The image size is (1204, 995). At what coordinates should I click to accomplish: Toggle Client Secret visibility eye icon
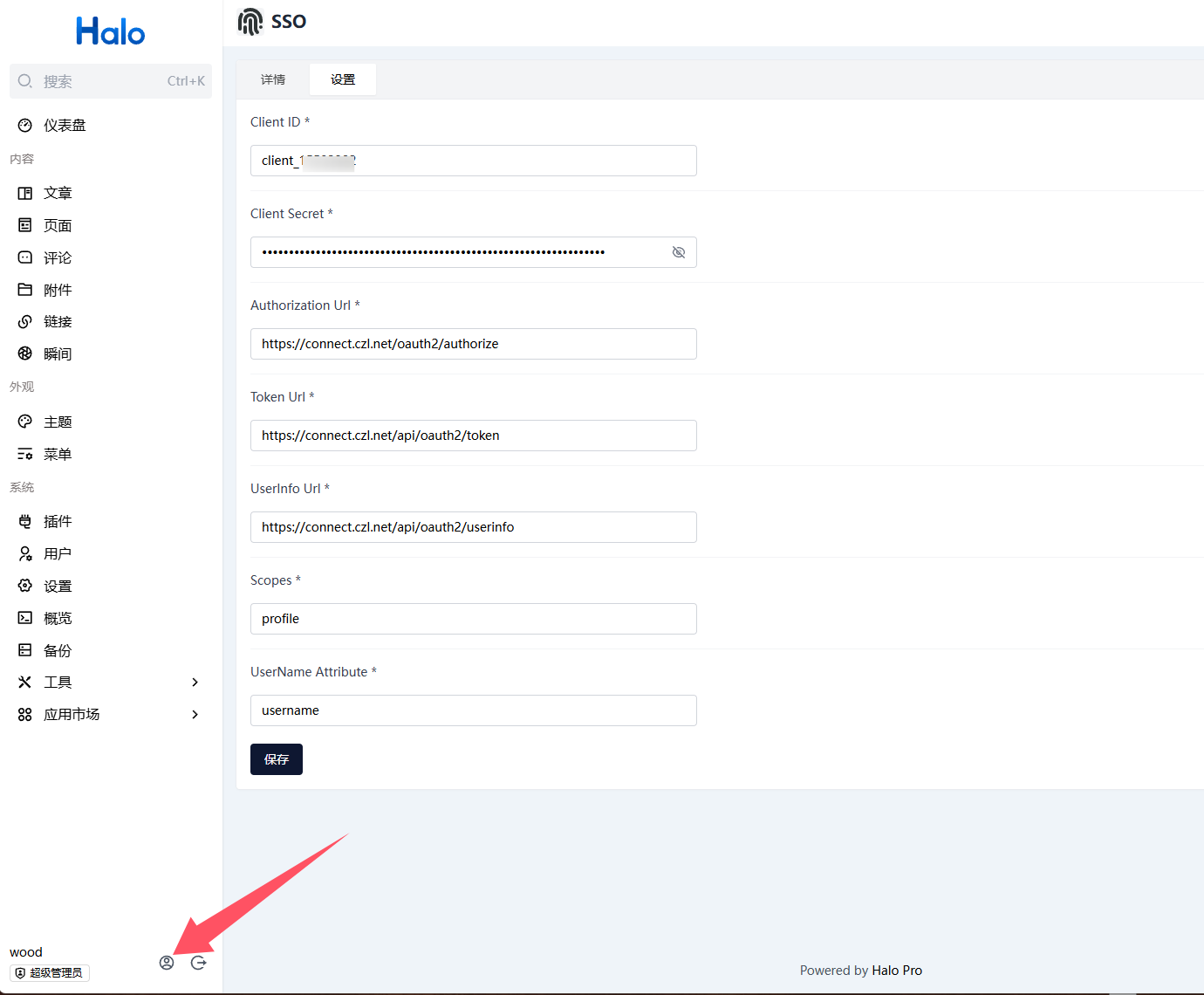pyautogui.click(x=679, y=252)
